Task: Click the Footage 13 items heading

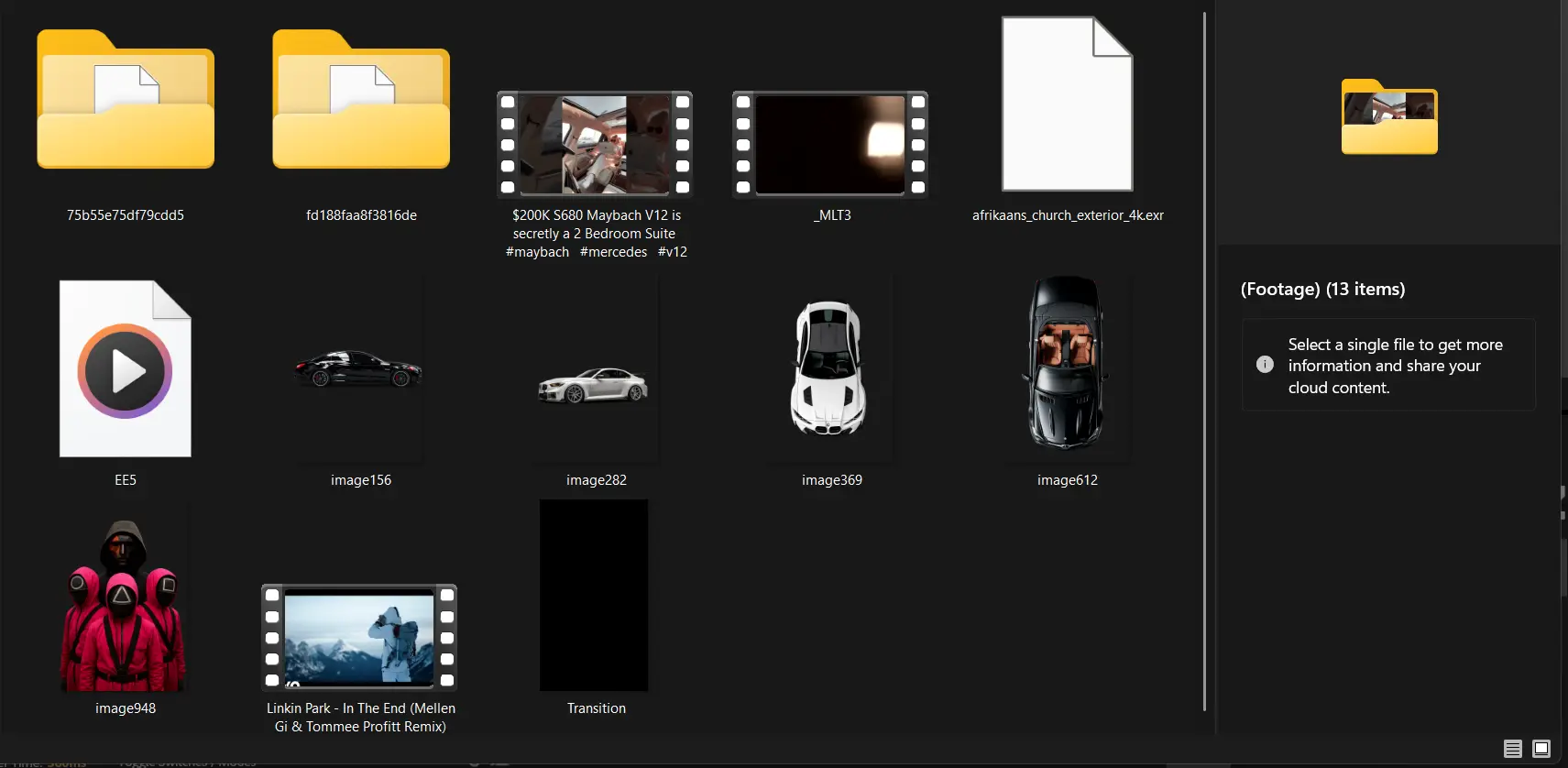Action: coord(1322,290)
